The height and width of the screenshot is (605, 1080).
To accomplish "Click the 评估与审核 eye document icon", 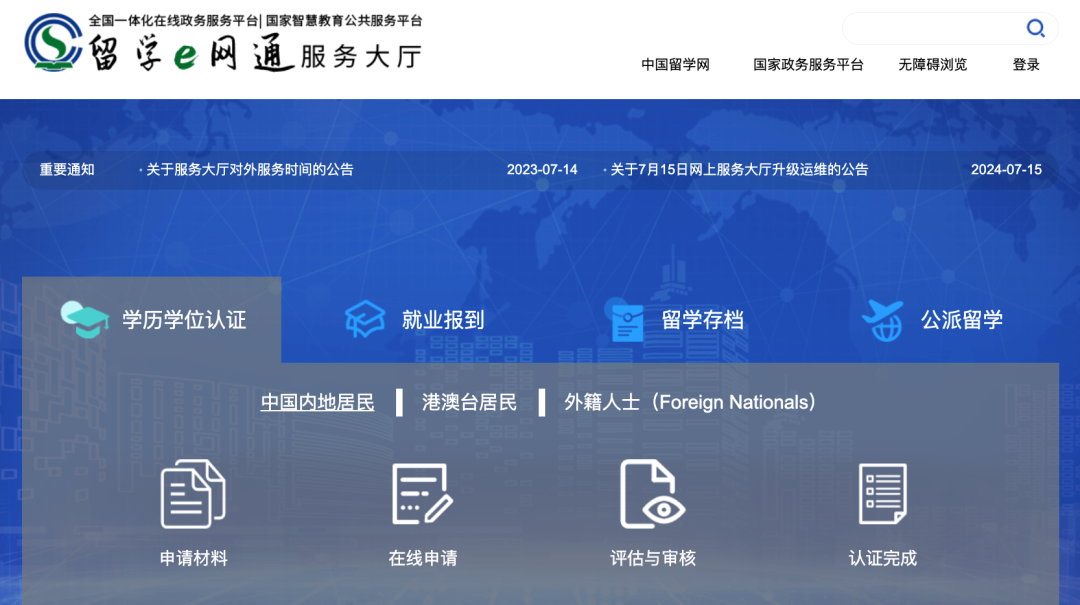I will tap(652, 494).
